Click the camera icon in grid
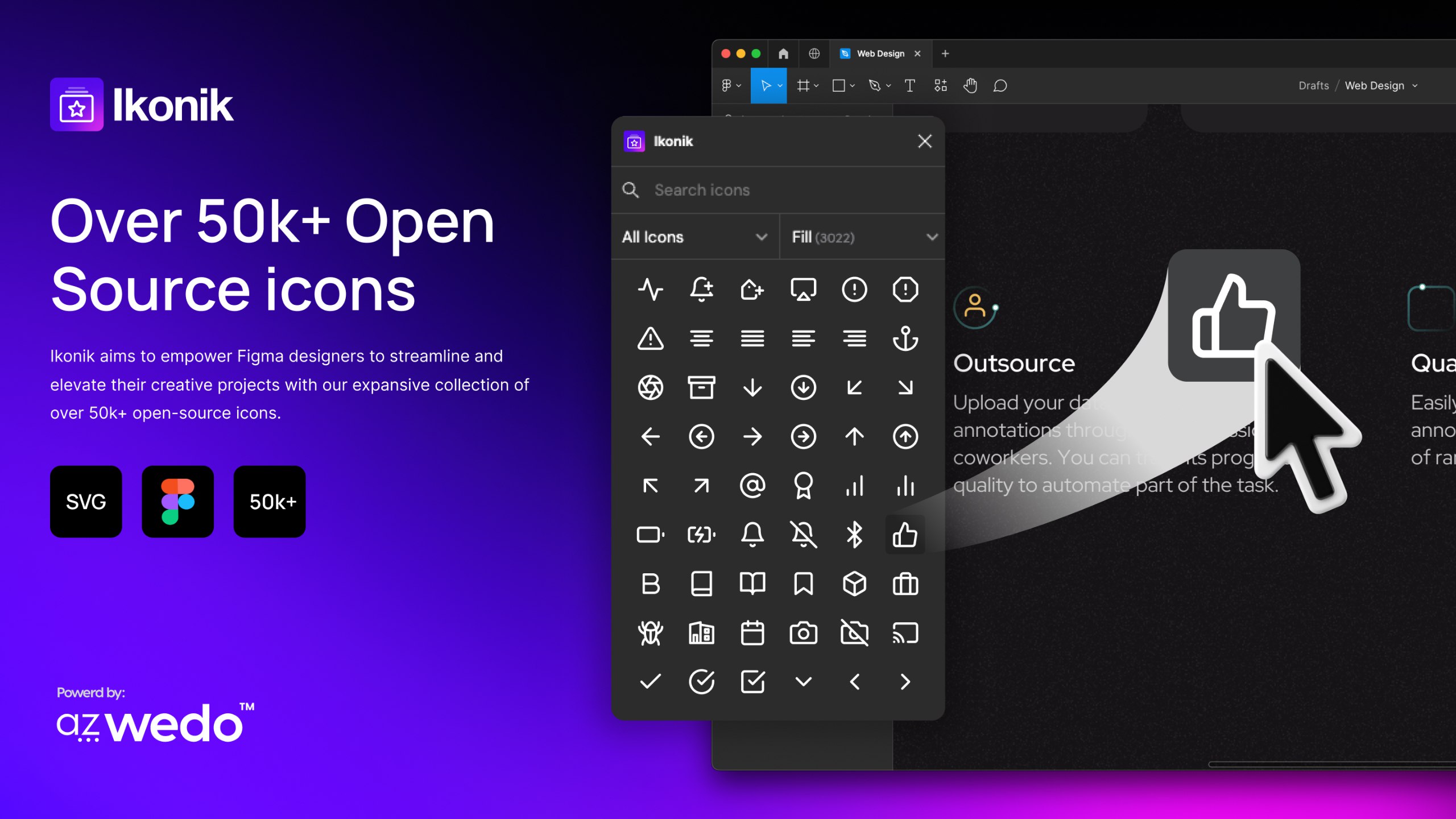Image resolution: width=1456 pixels, height=819 pixels. pos(803,633)
